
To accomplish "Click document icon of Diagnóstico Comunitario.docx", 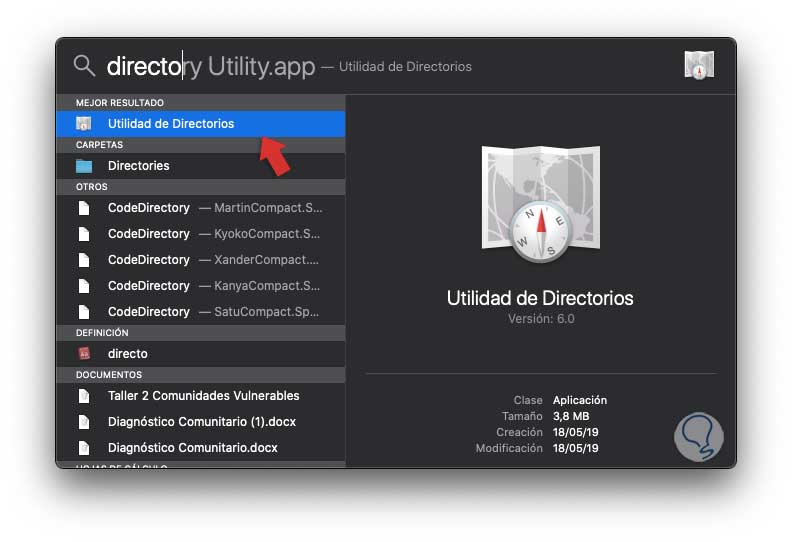I will pyautogui.click(x=84, y=448).
